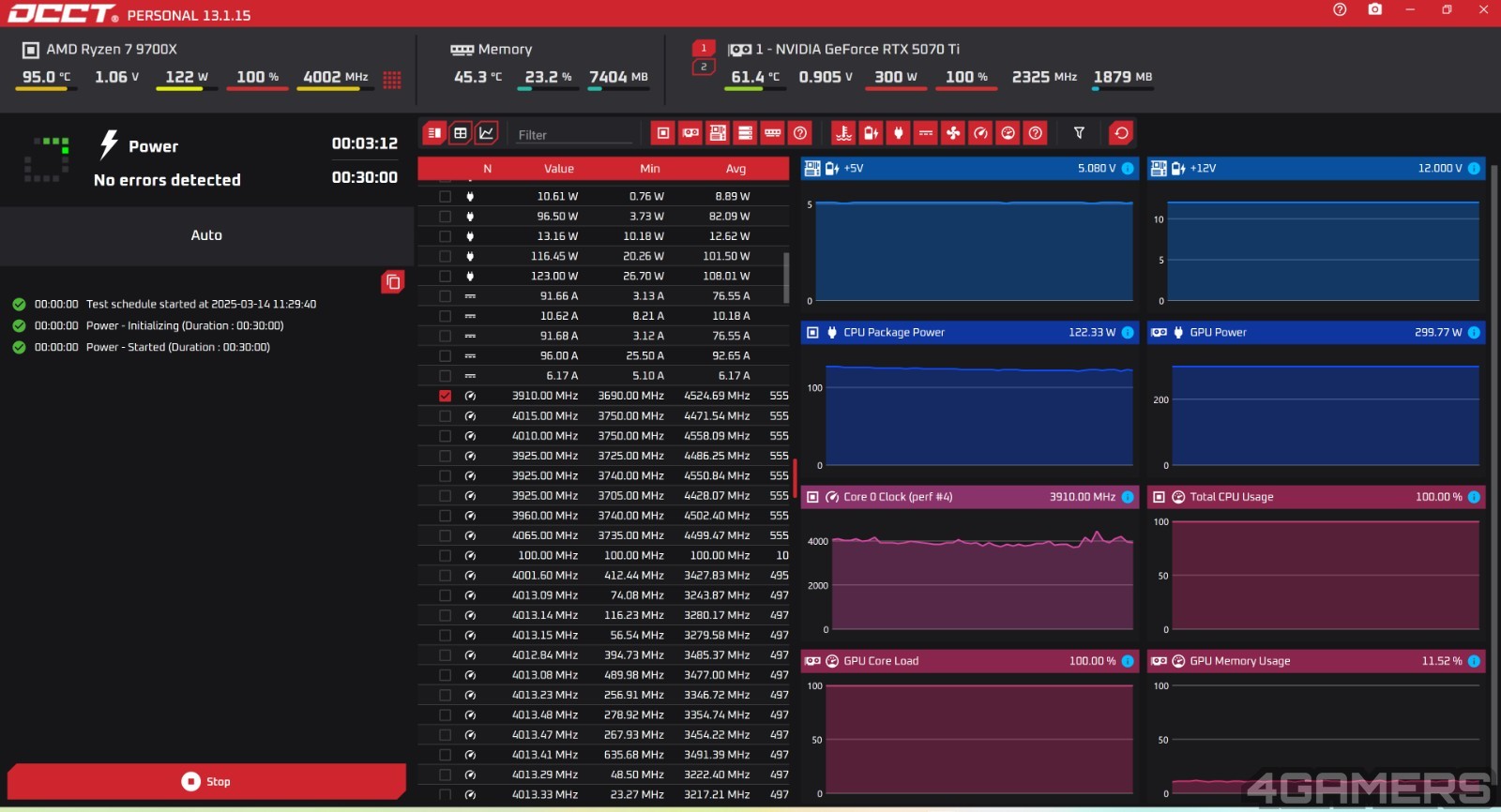1501x812 pixels.
Task: Uncheck the 3910.00 MHz row checkbox
Action: [445, 396]
